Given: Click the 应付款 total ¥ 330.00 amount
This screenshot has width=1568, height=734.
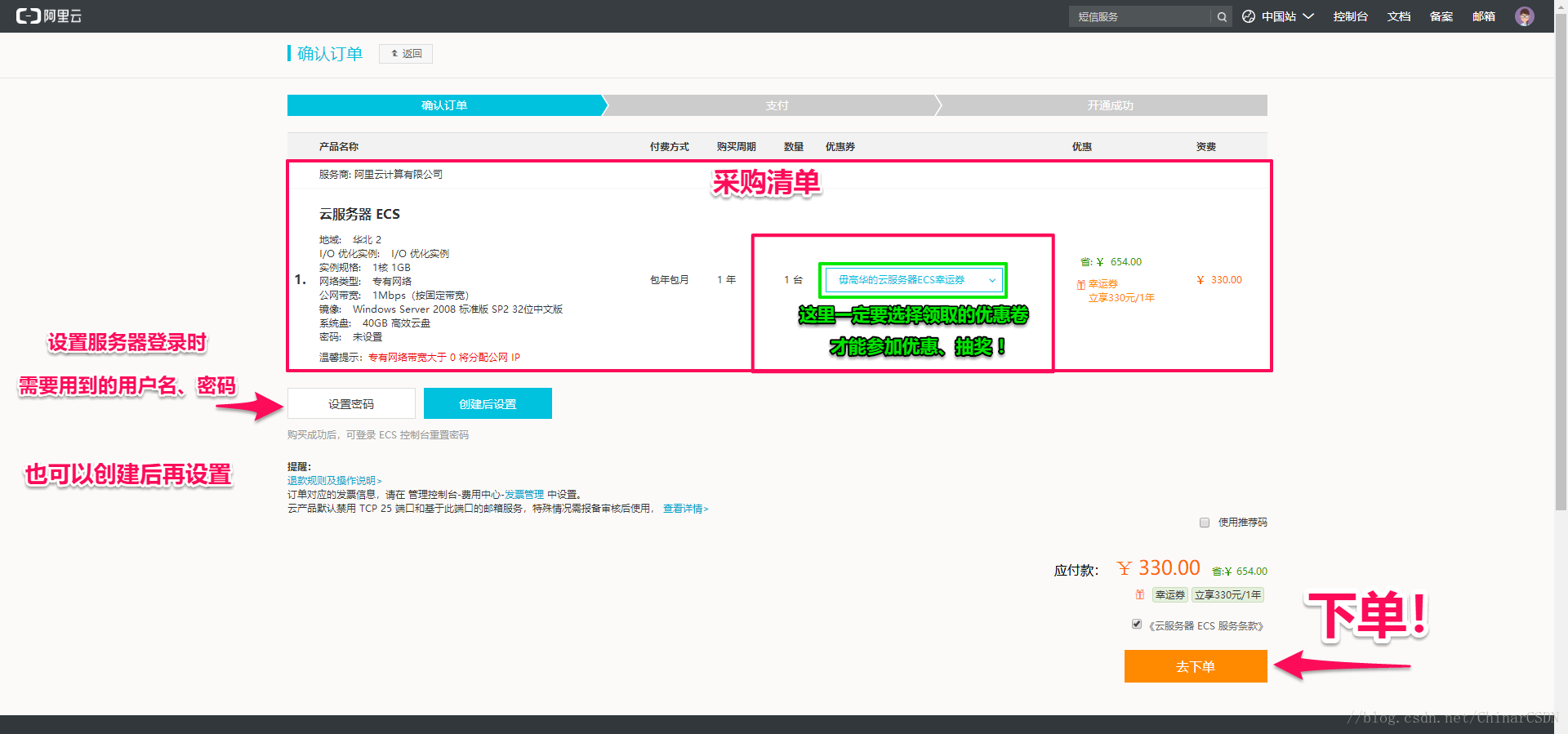Looking at the screenshot, I should (1159, 568).
